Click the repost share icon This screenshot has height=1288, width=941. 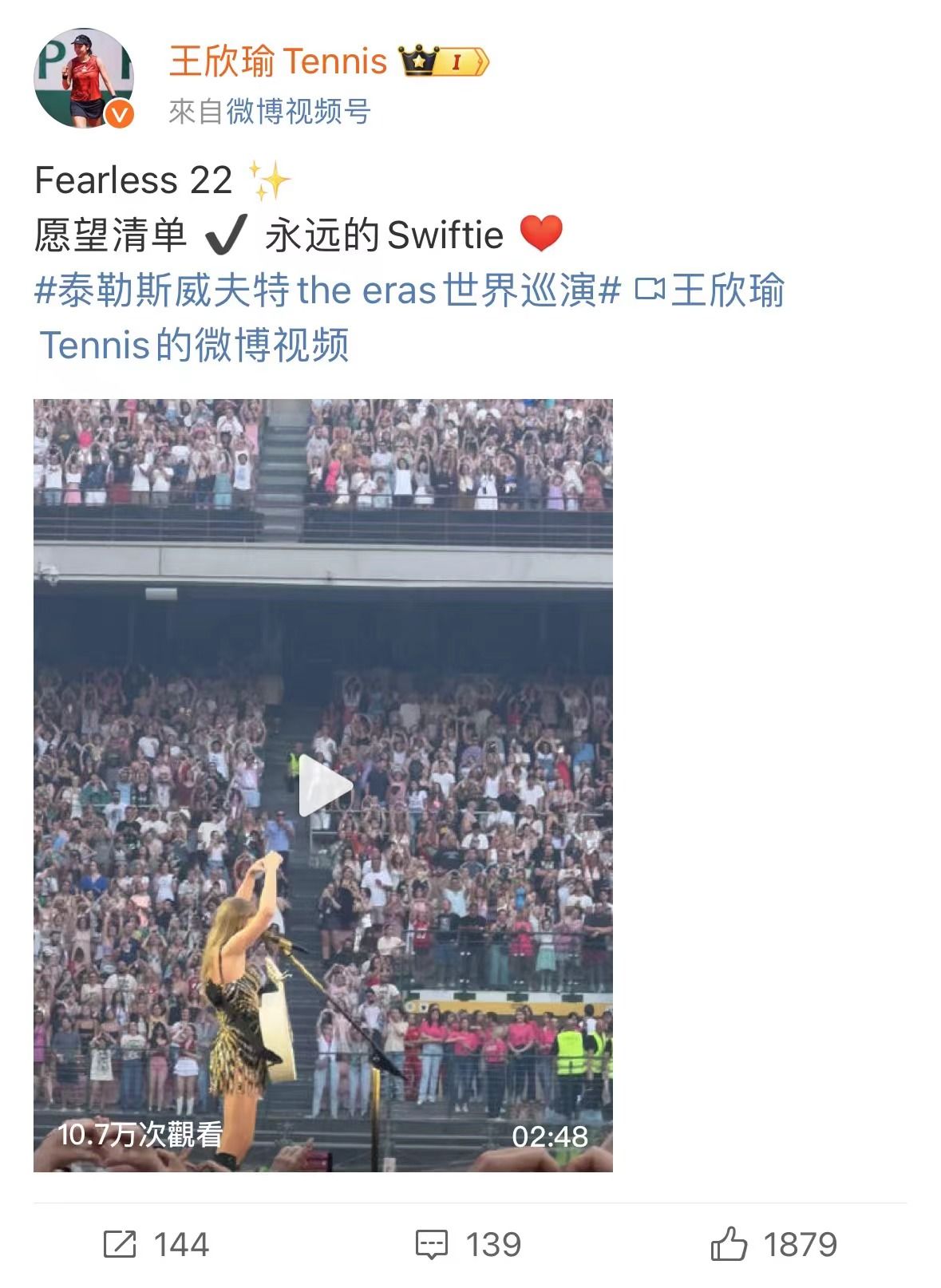(120, 1243)
